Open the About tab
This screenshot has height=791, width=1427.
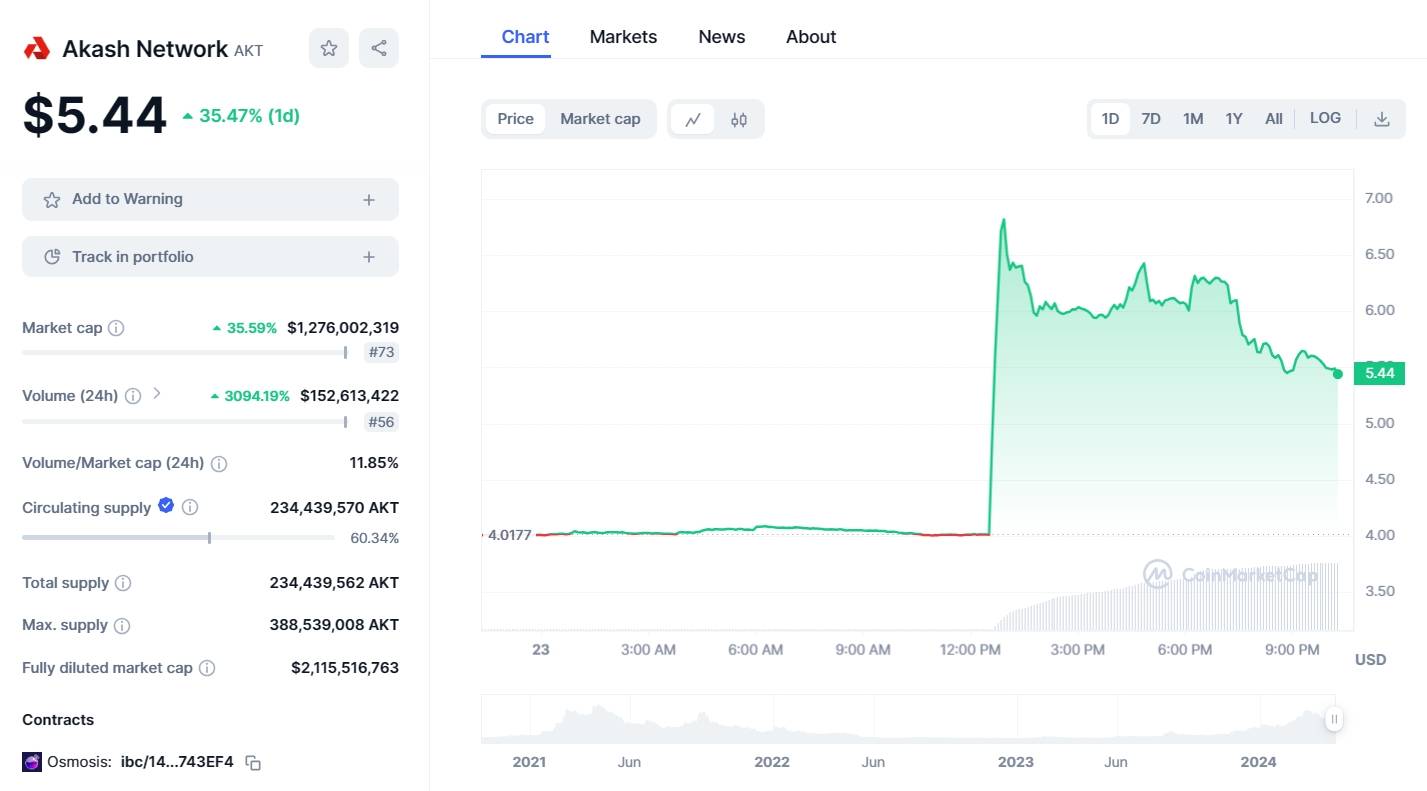pos(811,37)
